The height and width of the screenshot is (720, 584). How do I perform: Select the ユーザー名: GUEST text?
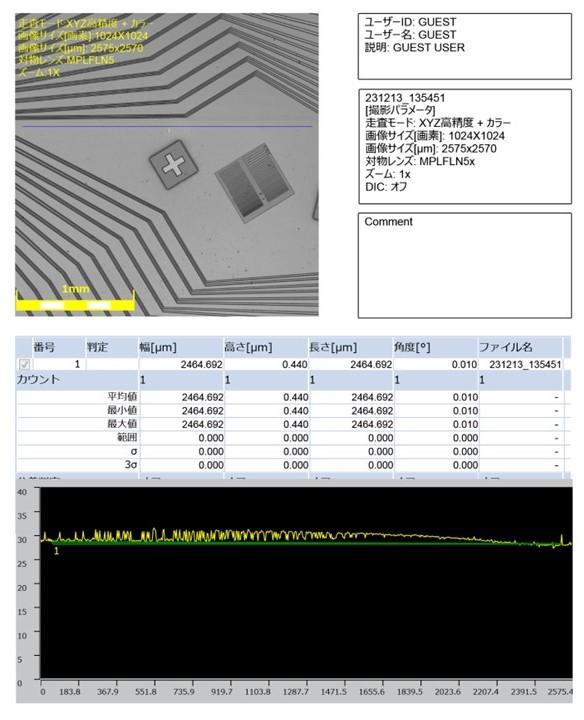pyautogui.click(x=410, y=34)
